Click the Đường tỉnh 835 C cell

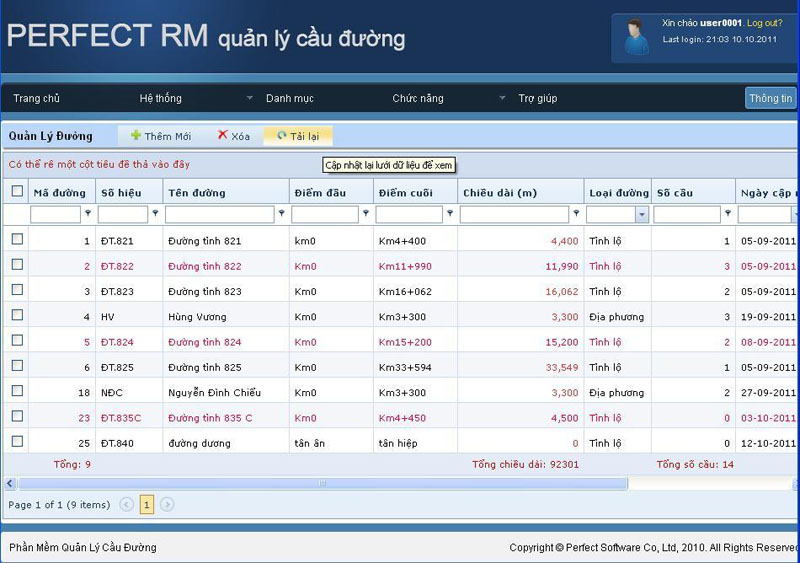[x=226, y=418]
